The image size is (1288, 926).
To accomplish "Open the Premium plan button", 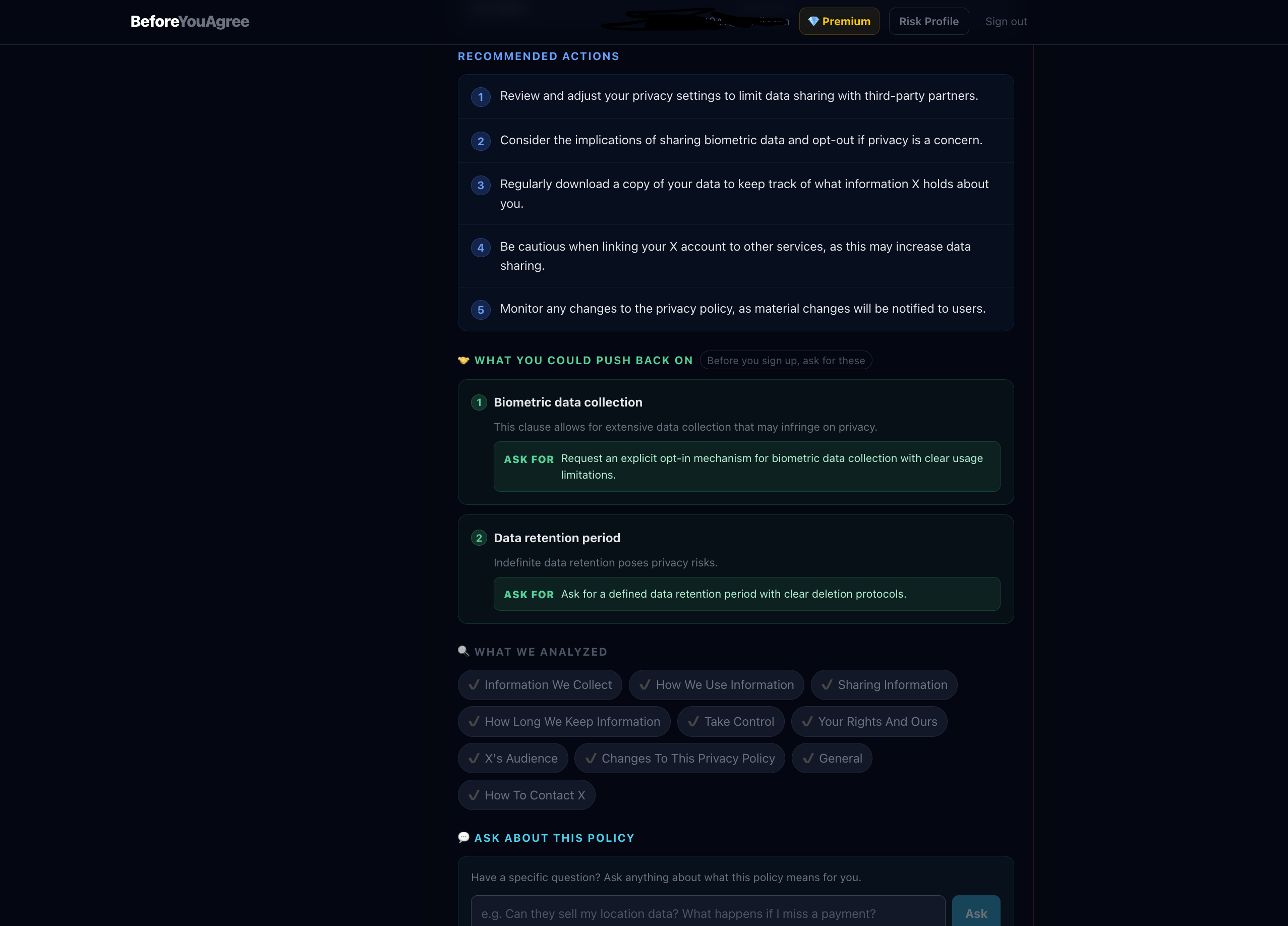I will 839,22.
